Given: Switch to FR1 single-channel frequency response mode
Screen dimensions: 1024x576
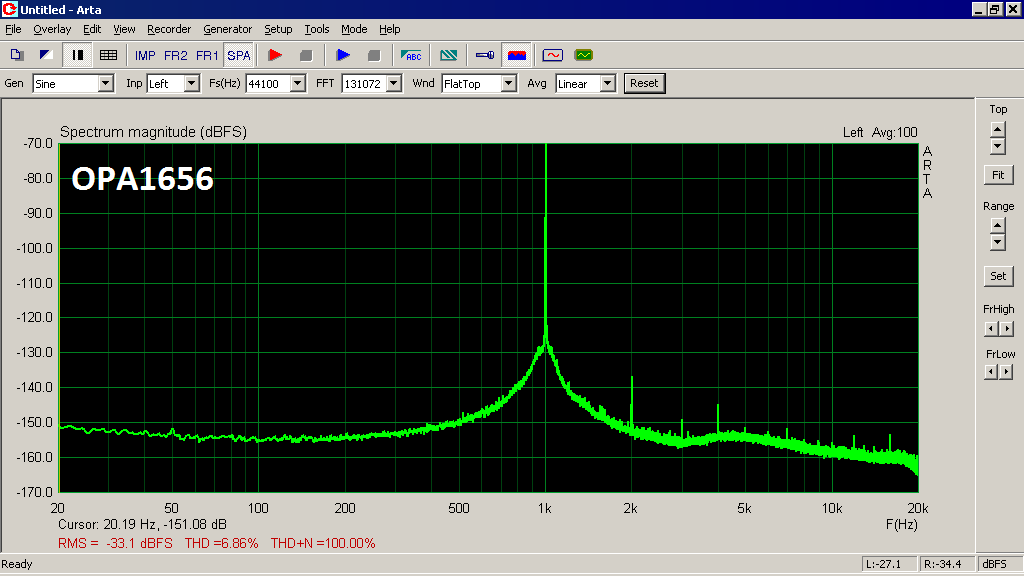Looking at the screenshot, I should (x=207, y=56).
